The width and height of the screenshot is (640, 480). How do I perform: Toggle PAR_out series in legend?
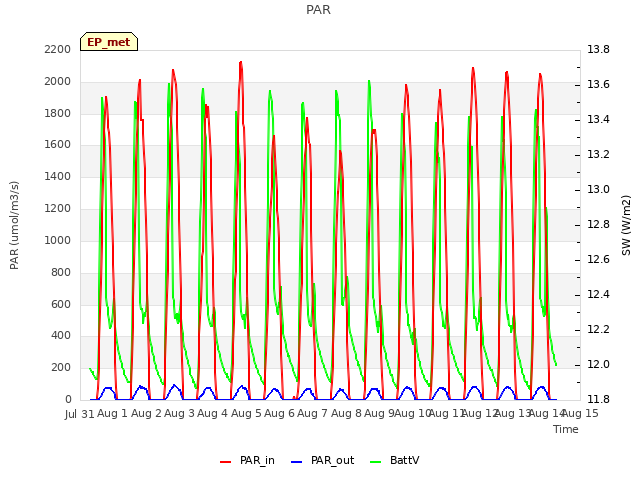322,461
